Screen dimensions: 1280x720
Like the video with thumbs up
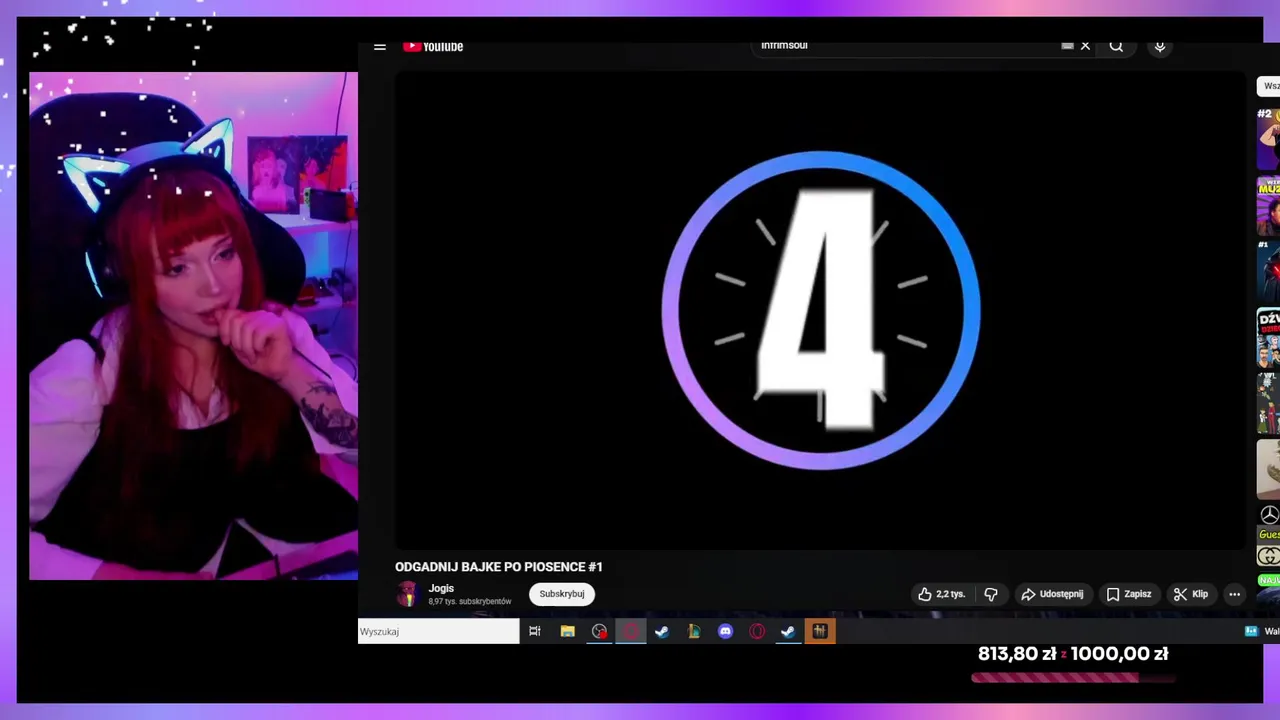point(942,594)
